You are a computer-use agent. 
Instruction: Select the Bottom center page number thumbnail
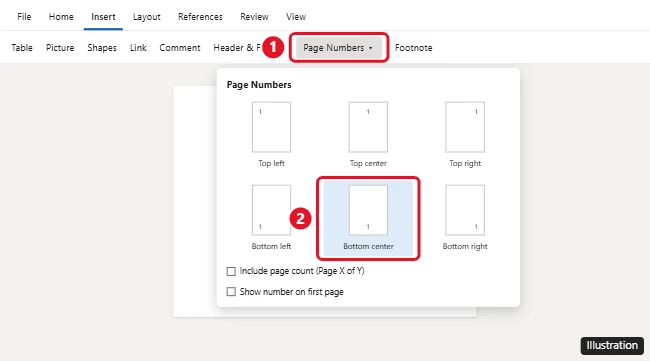point(368,210)
